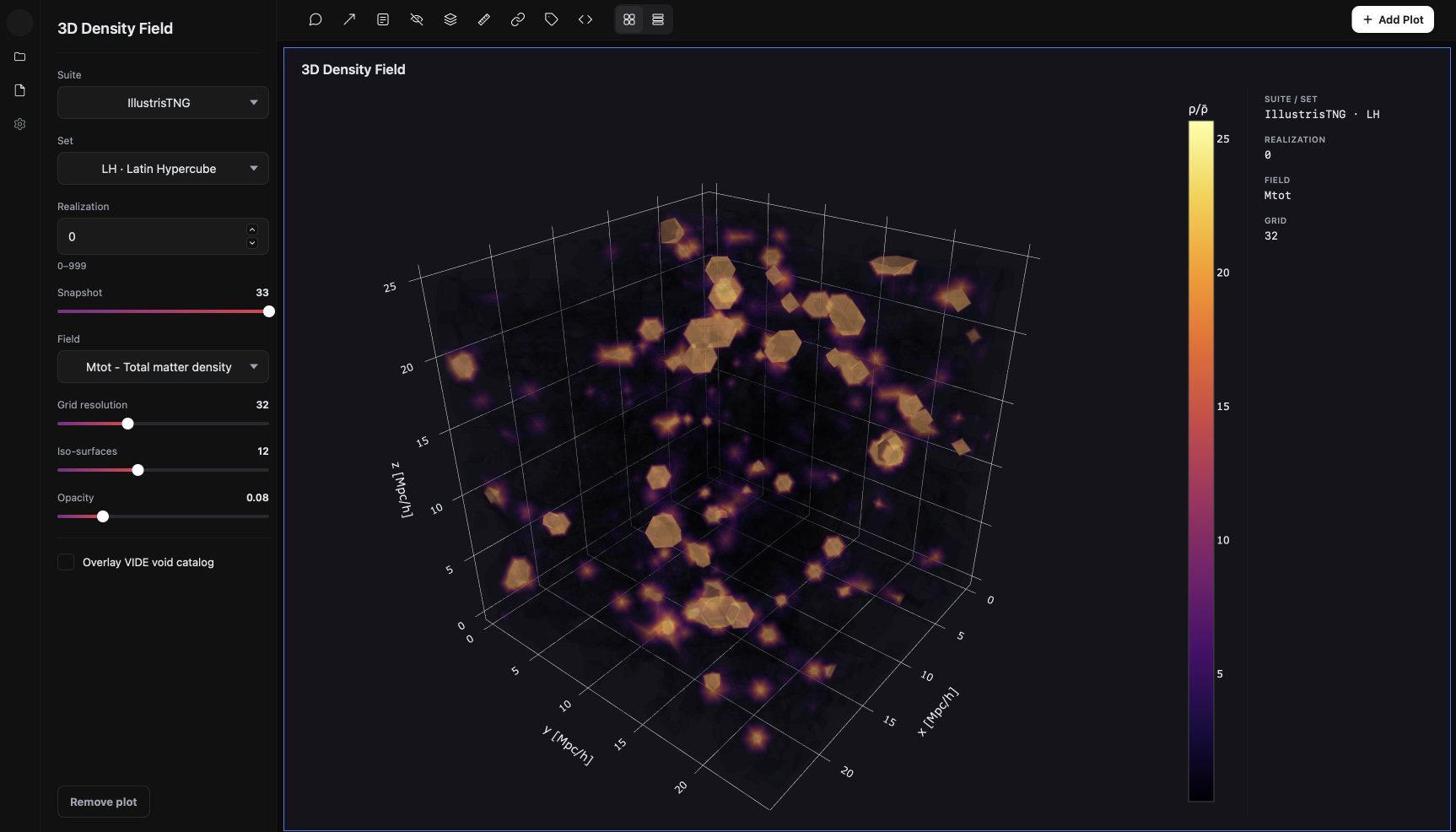This screenshot has width=1456, height=832.
Task: Open the folder icon in left sidebar
Action: pos(20,57)
